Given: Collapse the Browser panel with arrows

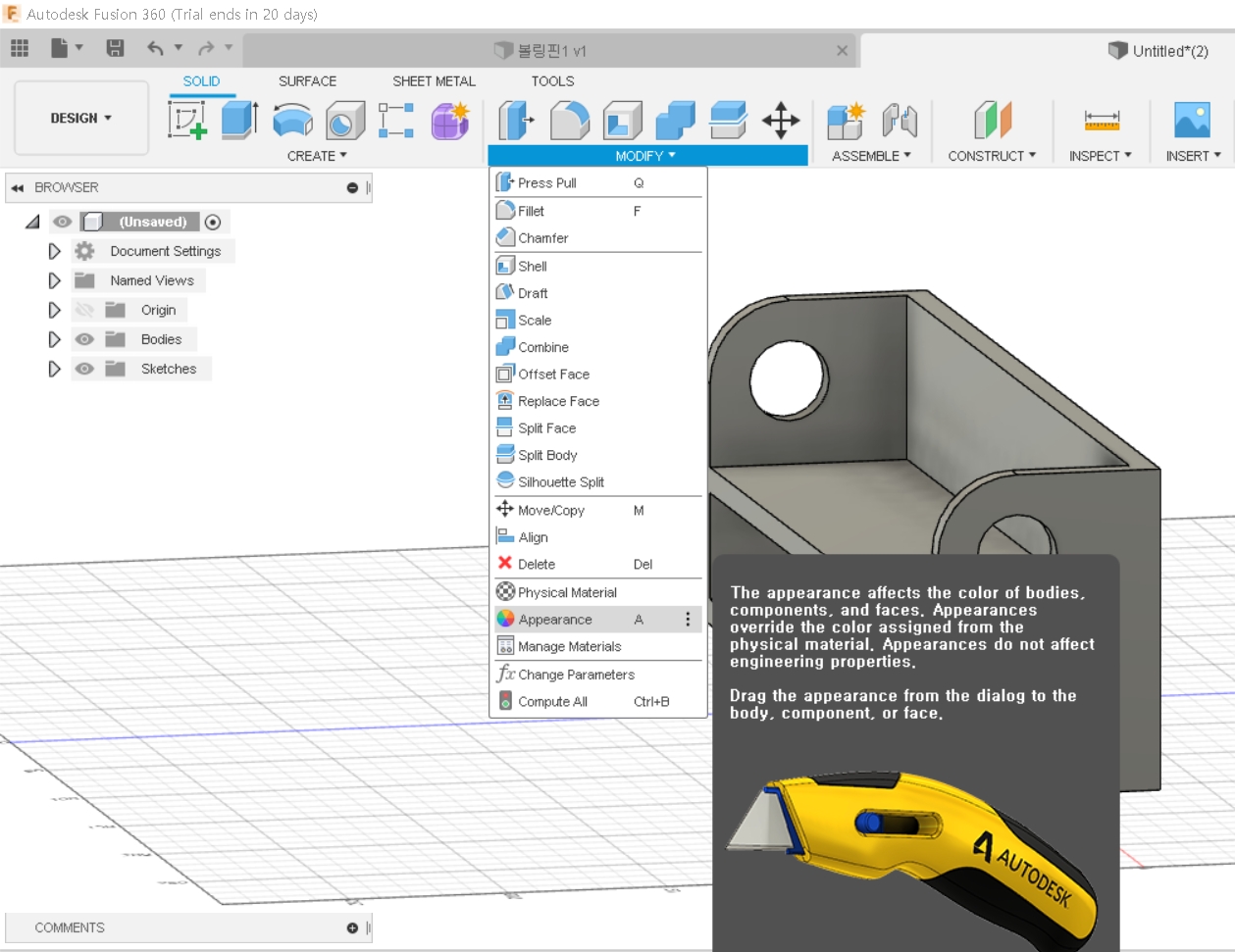Looking at the screenshot, I should coord(17,187).
